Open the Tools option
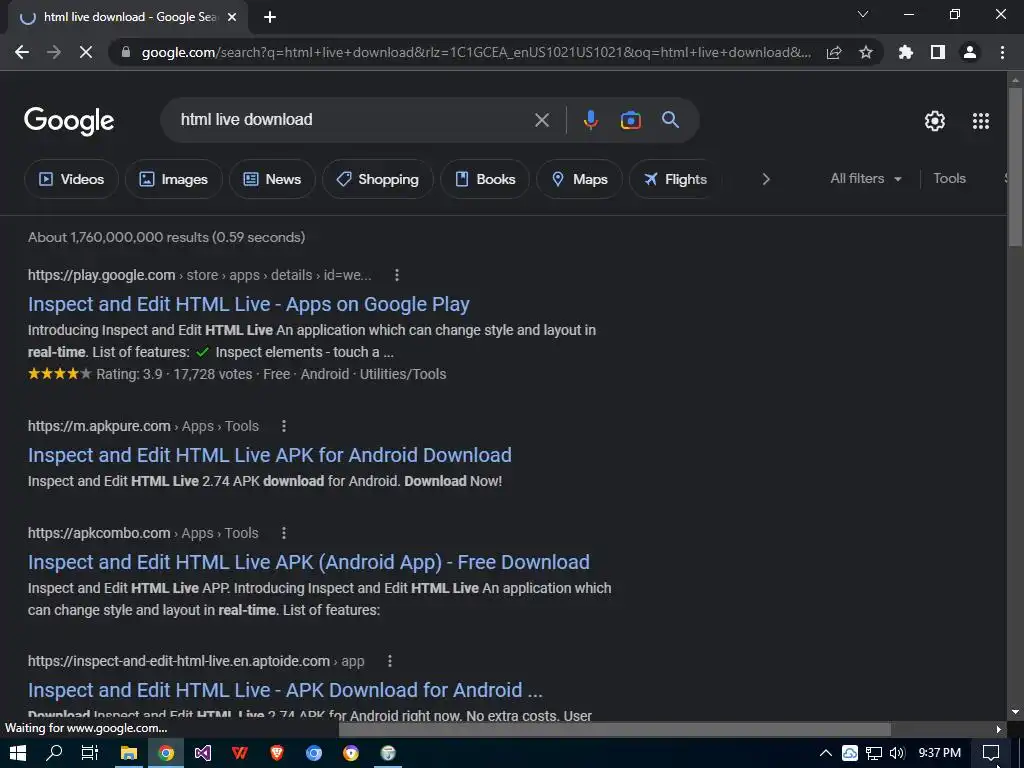 (949, 178)
